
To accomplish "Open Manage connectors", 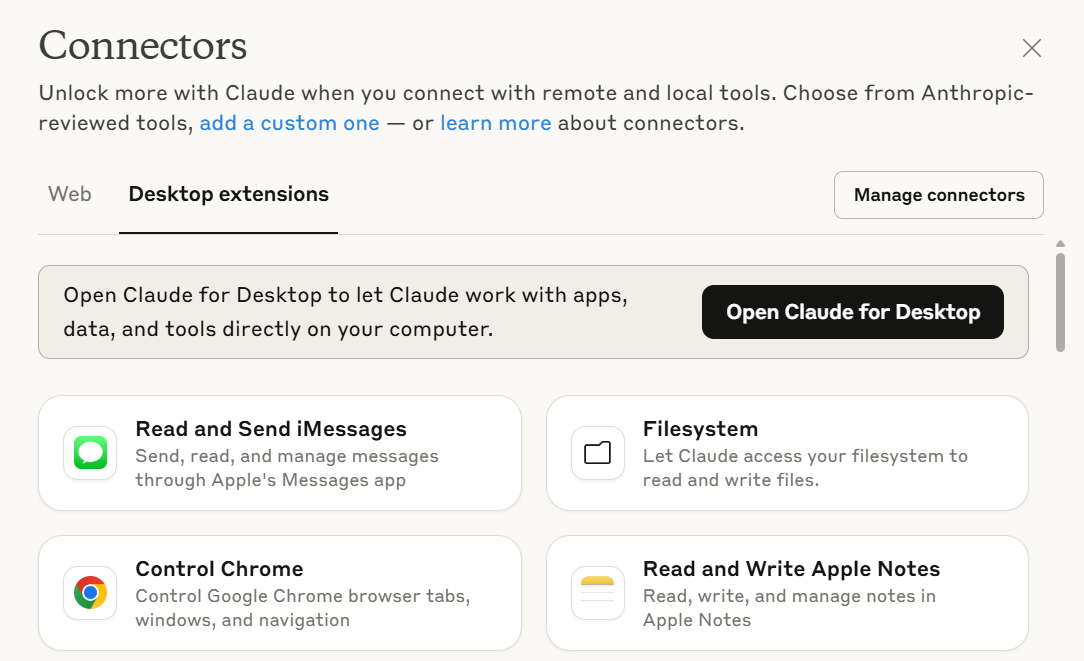I will point(938,195).
